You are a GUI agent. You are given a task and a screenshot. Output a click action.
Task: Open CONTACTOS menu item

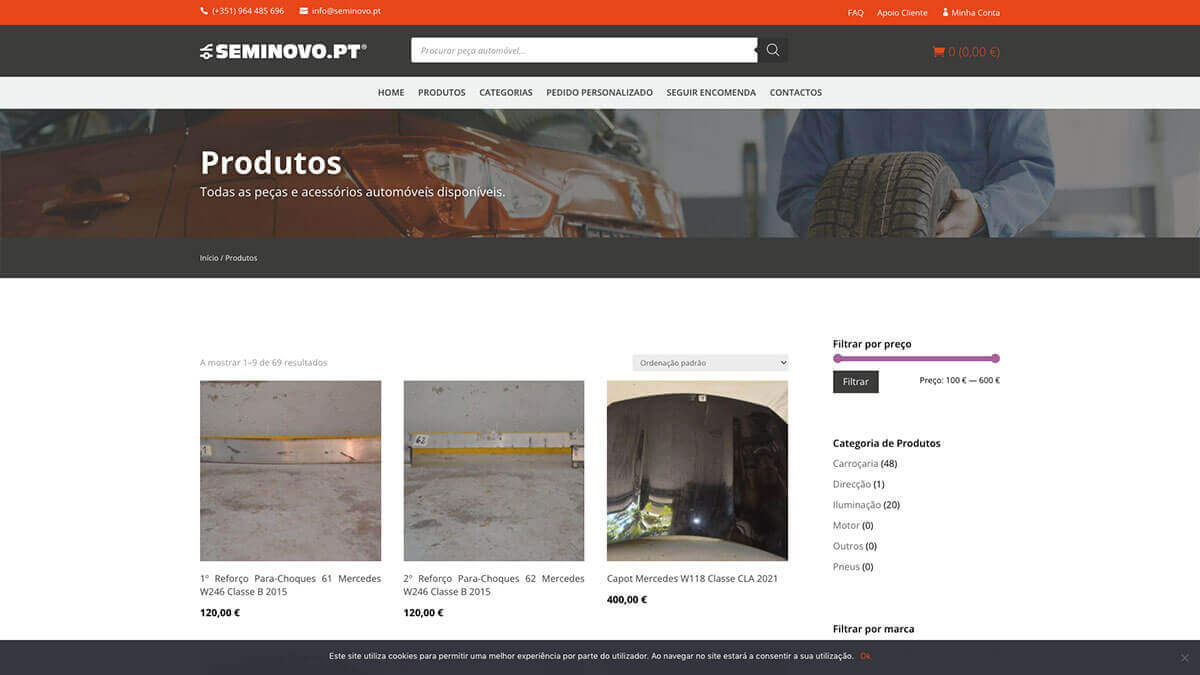pyautogui.click(x=796, y=92)
